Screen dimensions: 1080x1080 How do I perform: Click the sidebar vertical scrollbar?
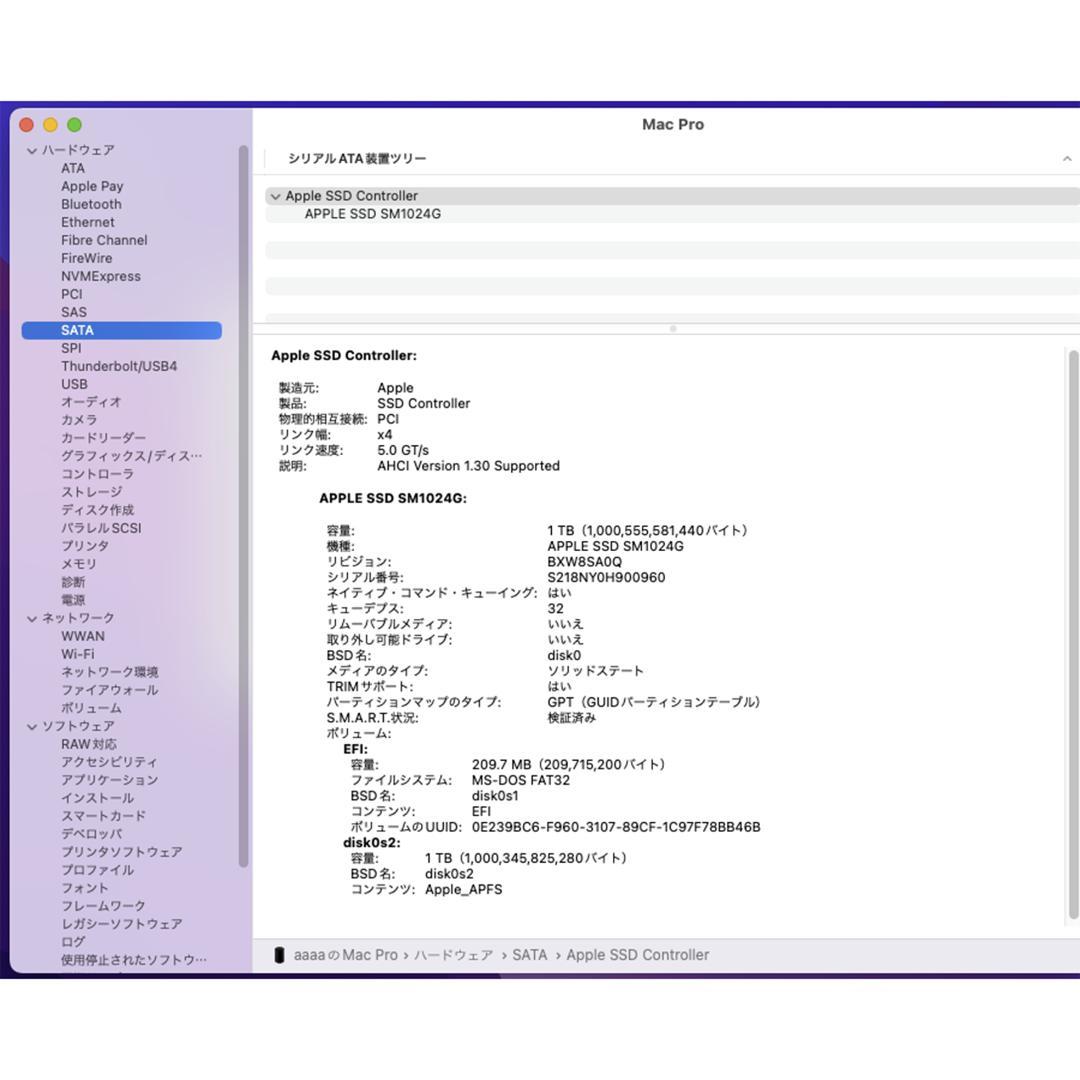pos(243,506)
